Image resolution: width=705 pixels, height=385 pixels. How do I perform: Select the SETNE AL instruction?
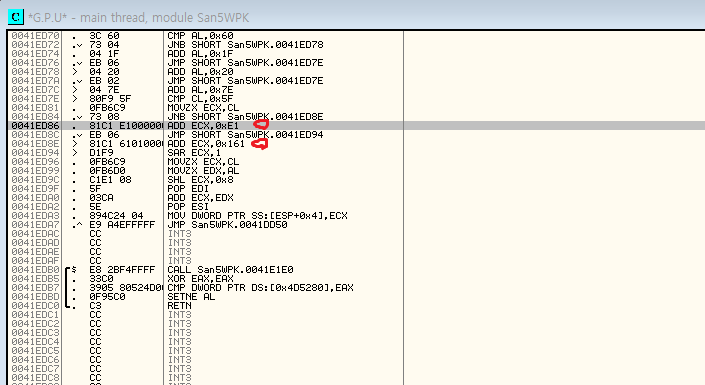(191, 296)
